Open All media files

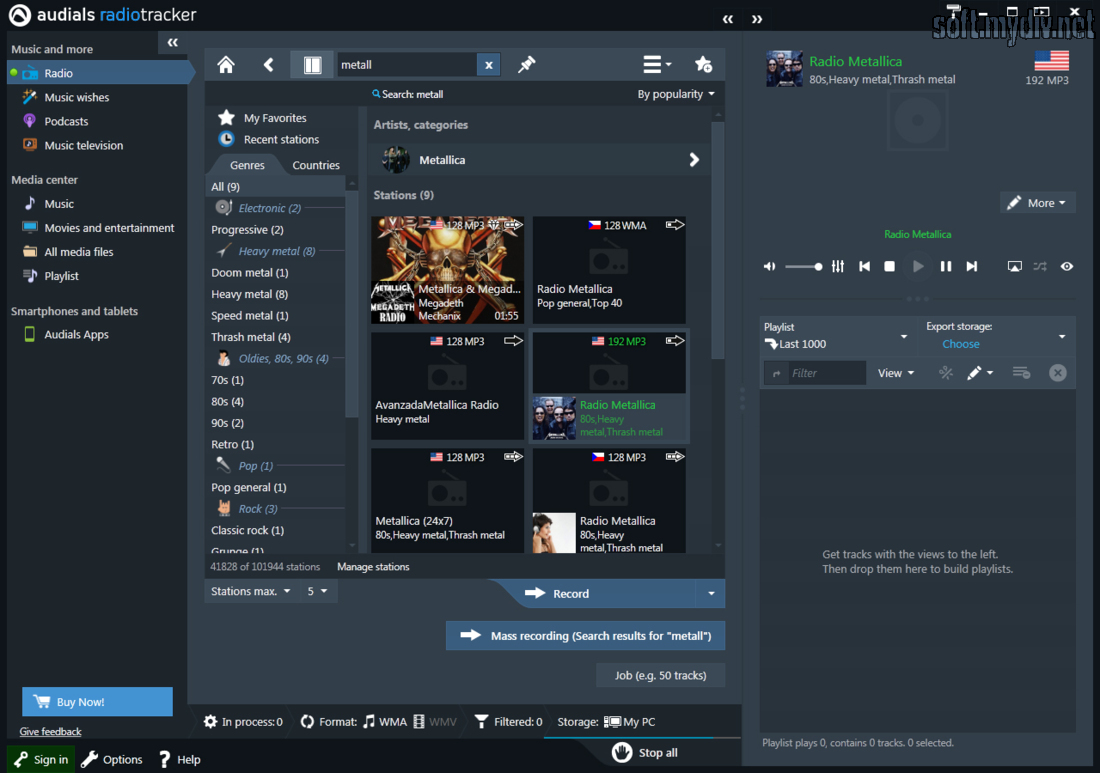click(x=79, y=251)
